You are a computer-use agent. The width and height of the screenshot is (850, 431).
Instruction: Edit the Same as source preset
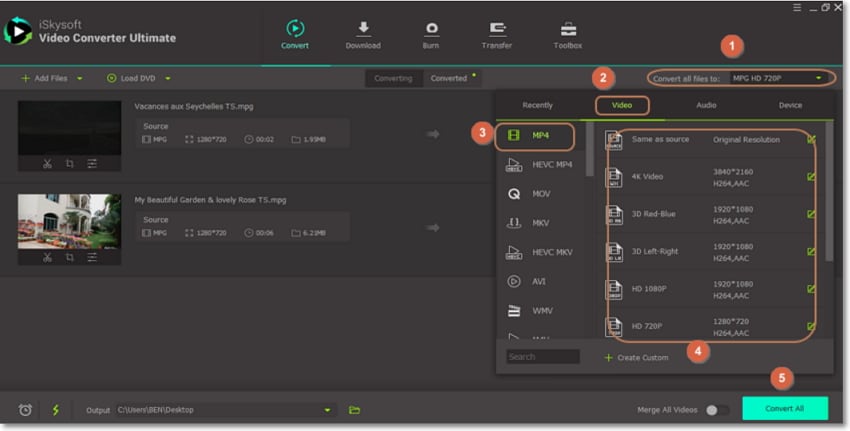tap(811, 139)
